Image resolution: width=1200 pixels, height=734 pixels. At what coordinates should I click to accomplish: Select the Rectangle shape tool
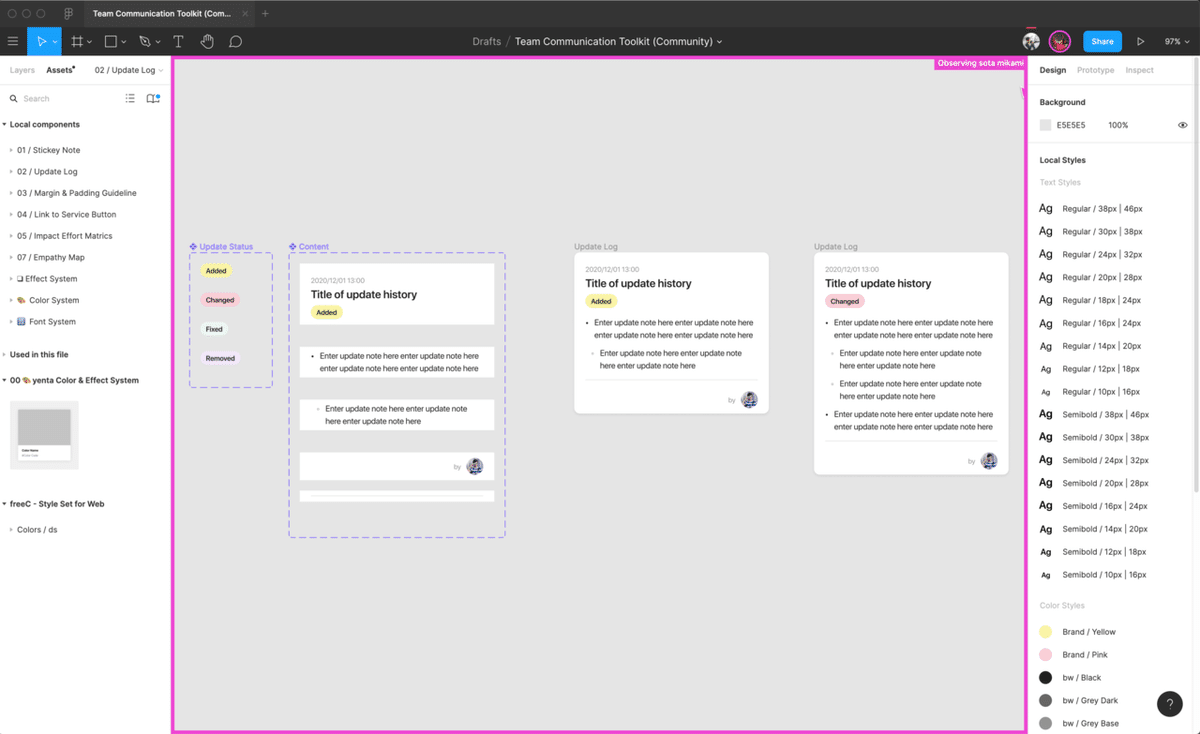(x=111, y=41)
